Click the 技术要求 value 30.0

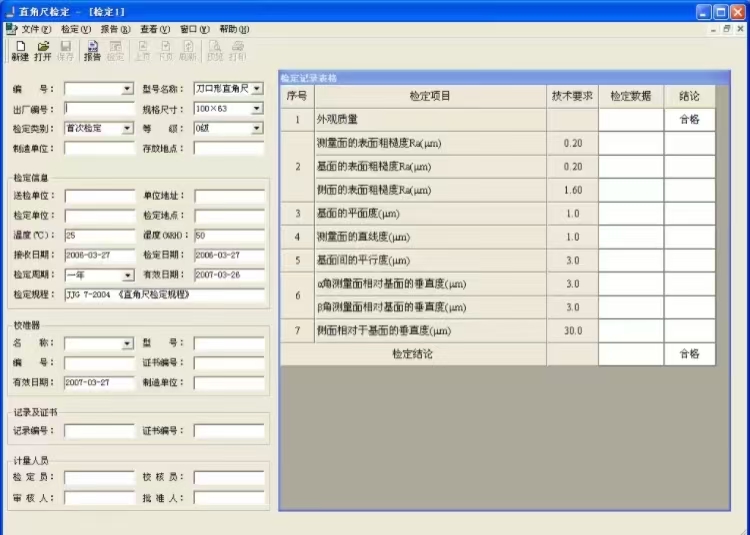coord(573,331)
